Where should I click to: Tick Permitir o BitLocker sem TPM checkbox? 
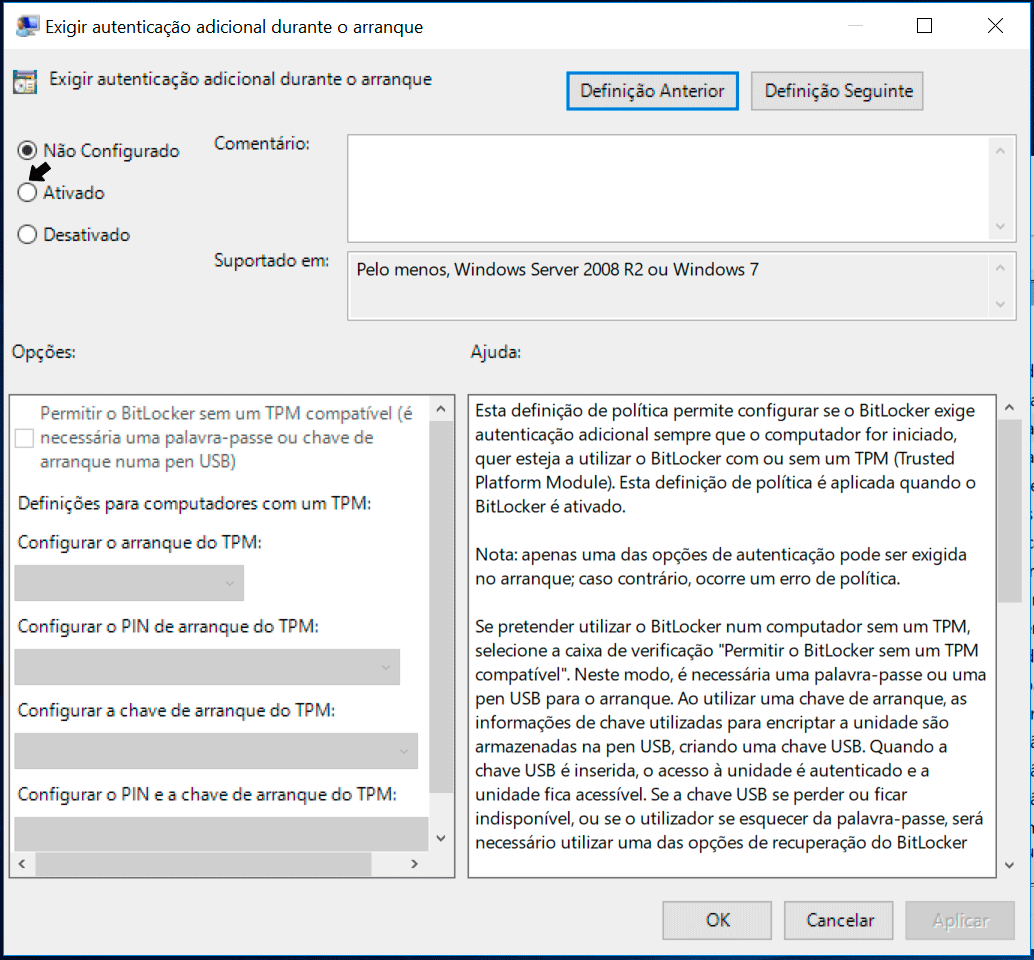click(x=24, y=438)
